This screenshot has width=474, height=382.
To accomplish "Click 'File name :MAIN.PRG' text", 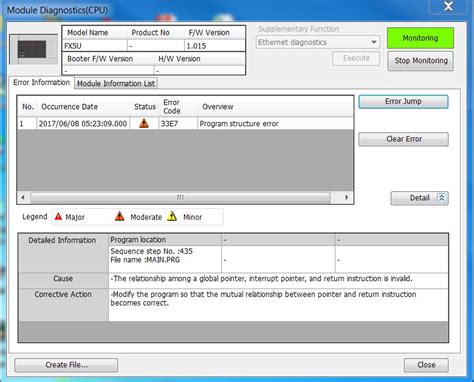I will [145, 260].
